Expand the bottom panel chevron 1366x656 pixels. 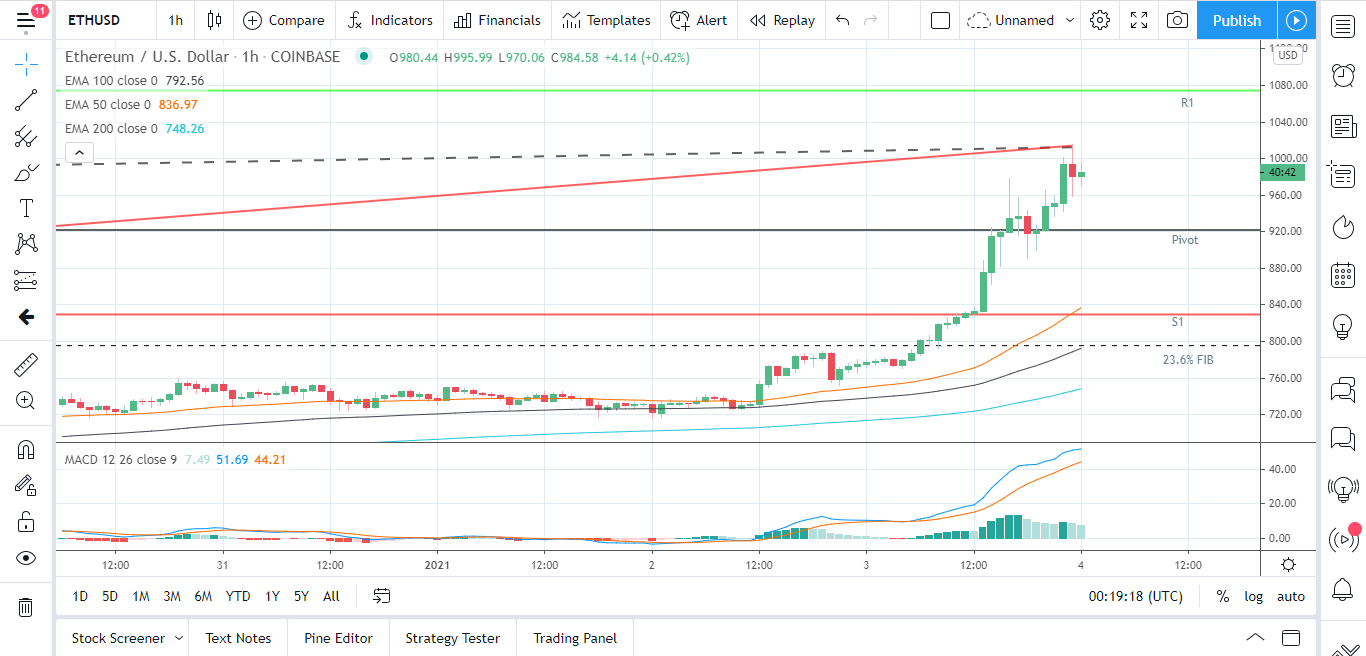click(1255, 638)
